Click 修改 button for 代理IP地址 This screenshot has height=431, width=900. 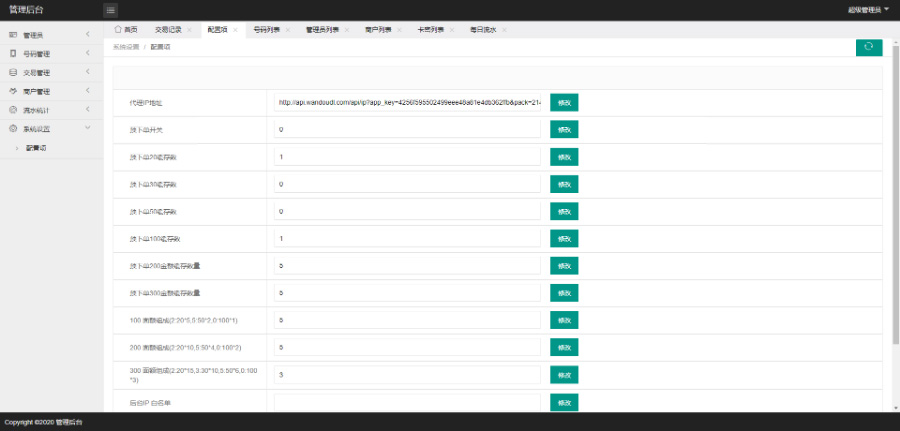click(x=564, y=102)
